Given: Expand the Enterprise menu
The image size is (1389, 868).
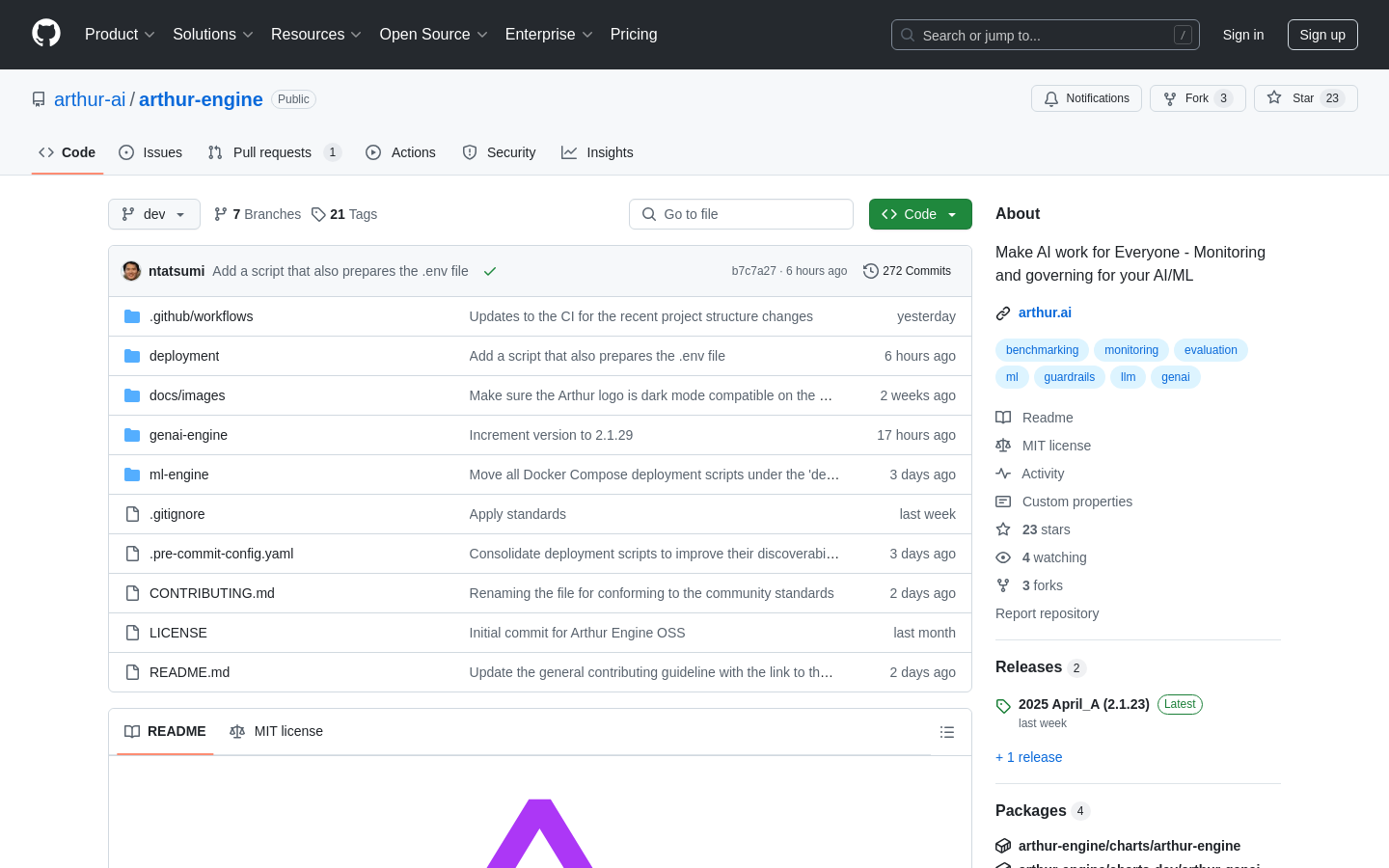Looking at the screenshot, I should (x=549, y=34).
